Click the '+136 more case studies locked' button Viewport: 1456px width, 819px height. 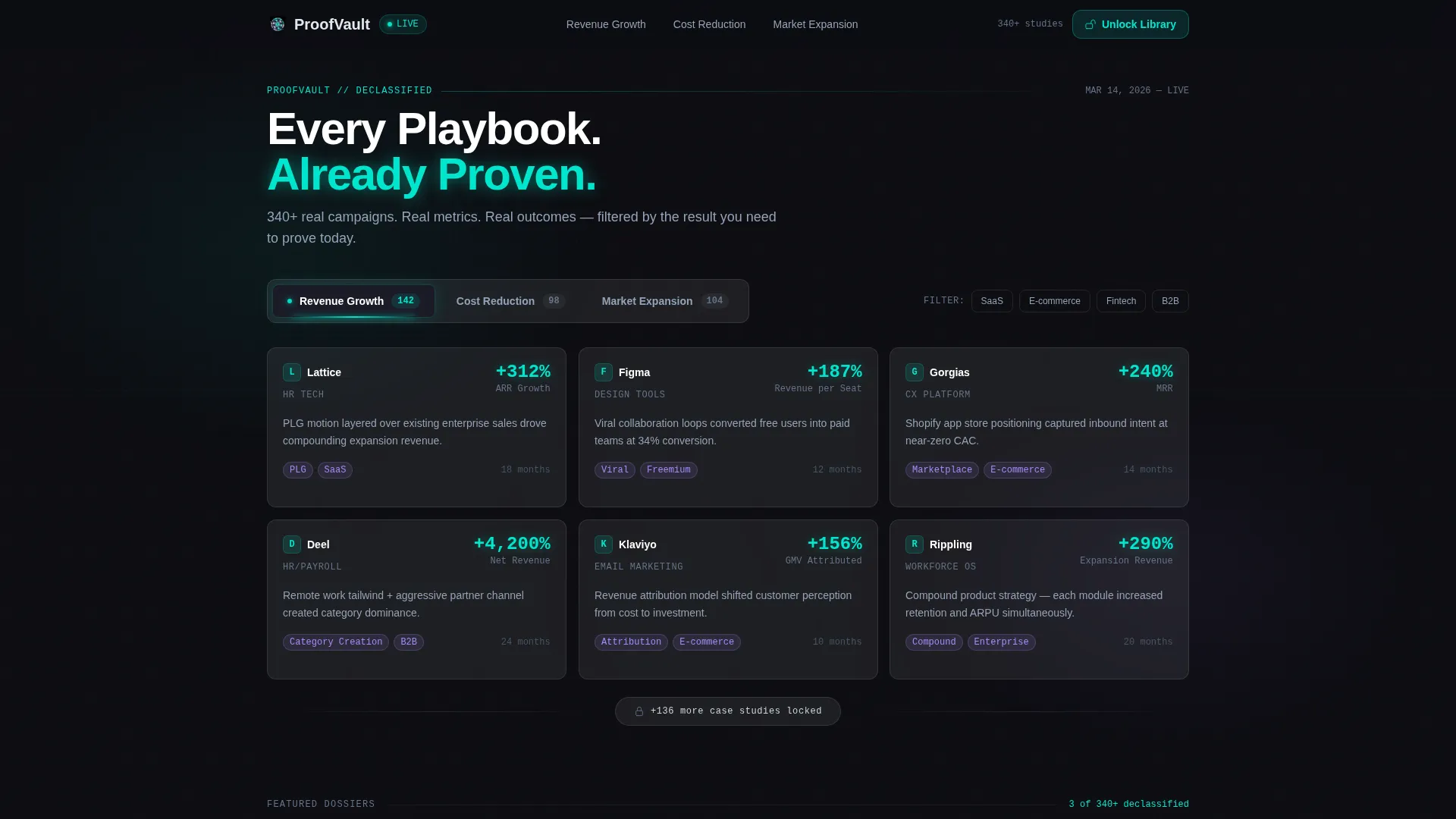(x=728, y=711)
